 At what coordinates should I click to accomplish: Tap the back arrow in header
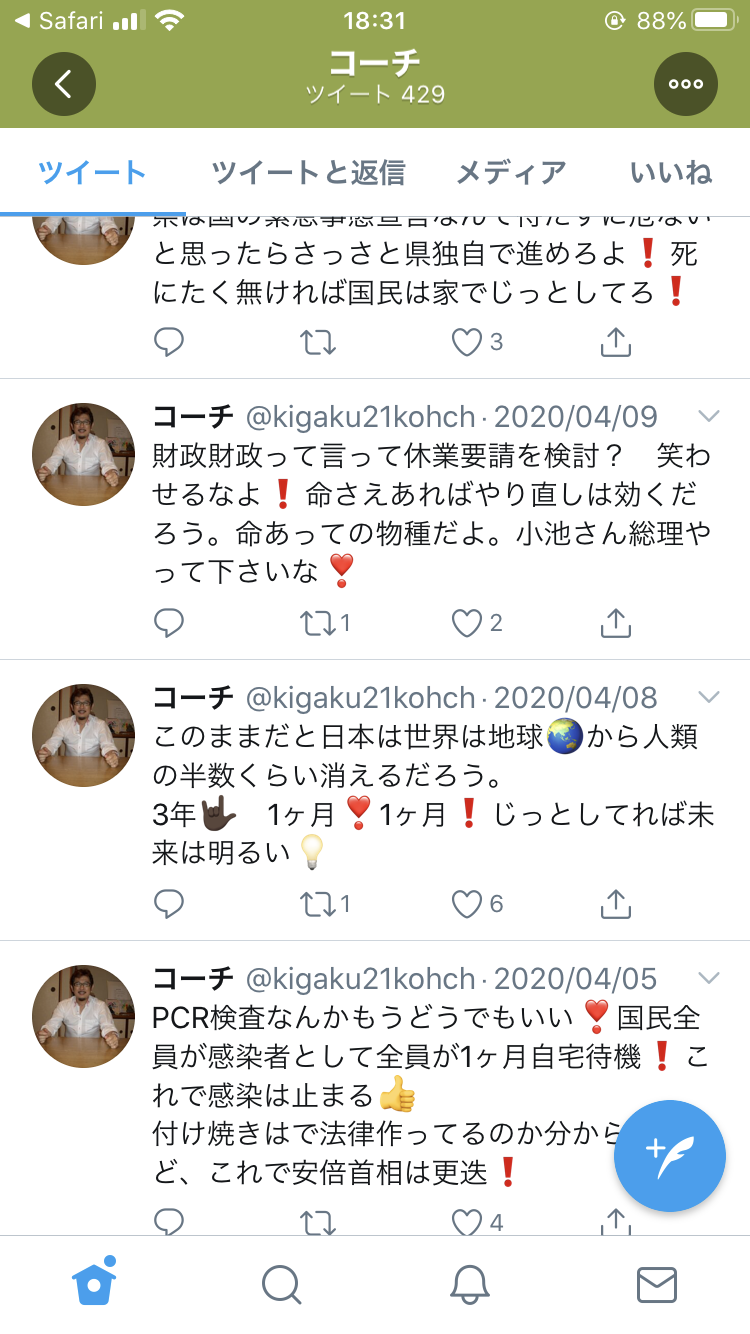coord(64,84)
